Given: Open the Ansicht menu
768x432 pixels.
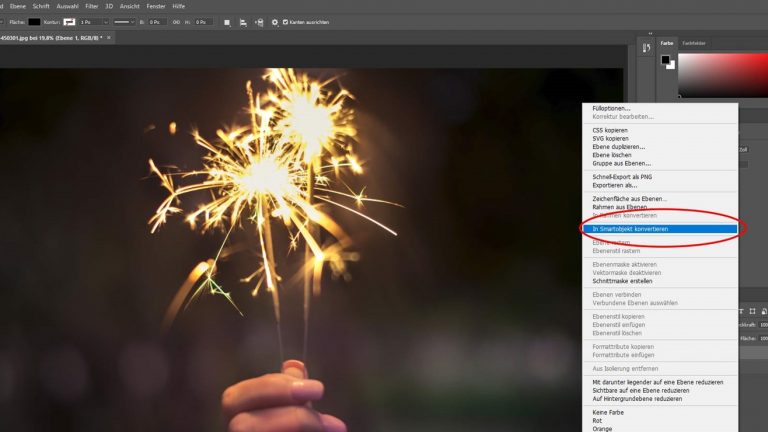Looking at the screenshot, I should 130,6.
